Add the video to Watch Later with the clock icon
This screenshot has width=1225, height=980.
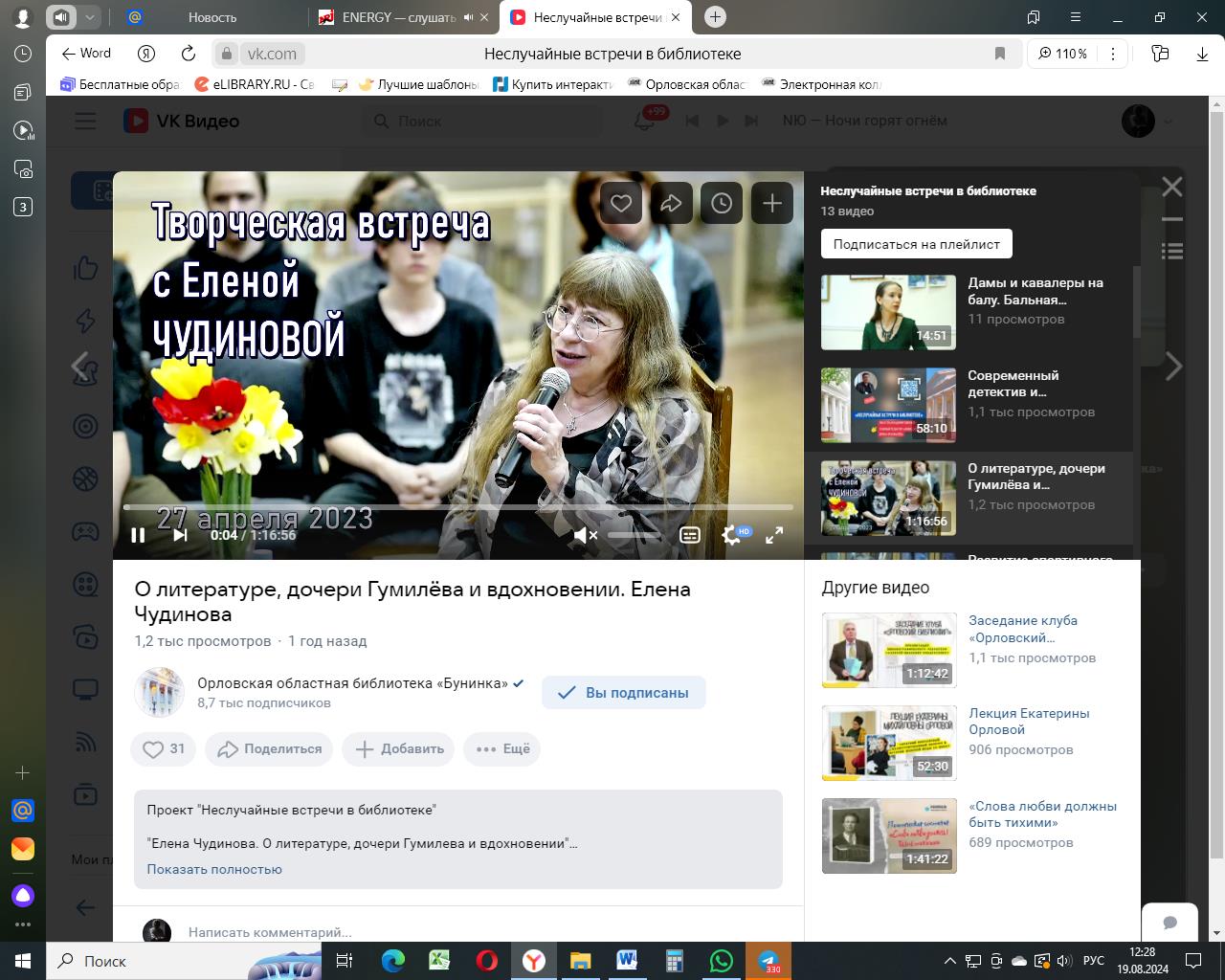pos(722,203)
